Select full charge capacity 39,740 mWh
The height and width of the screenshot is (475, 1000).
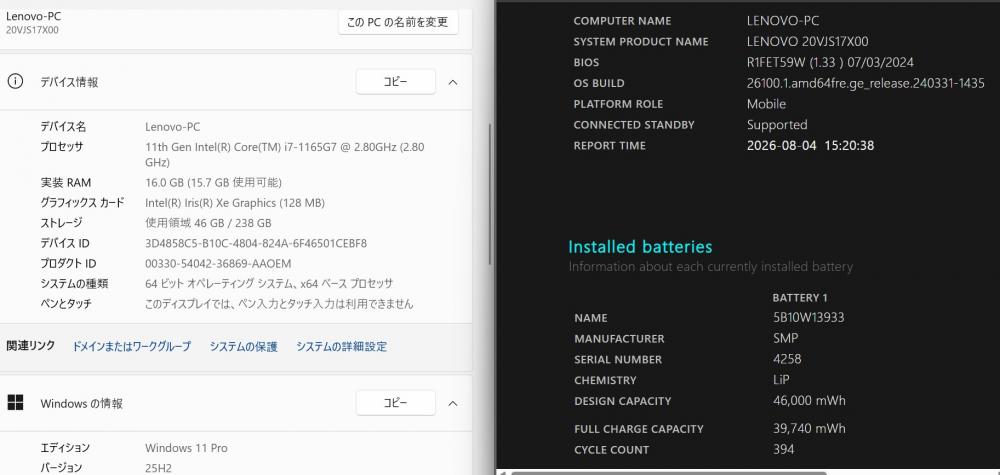tap(809, 428)
